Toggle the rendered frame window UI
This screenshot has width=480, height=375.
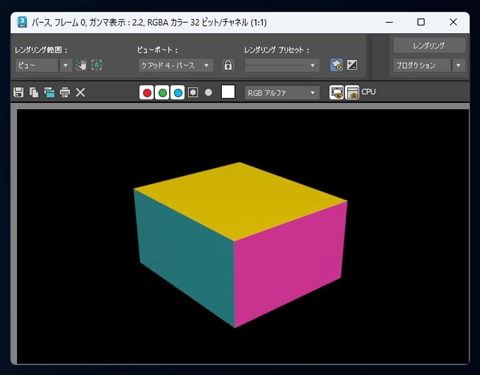(x=352, y=92)
